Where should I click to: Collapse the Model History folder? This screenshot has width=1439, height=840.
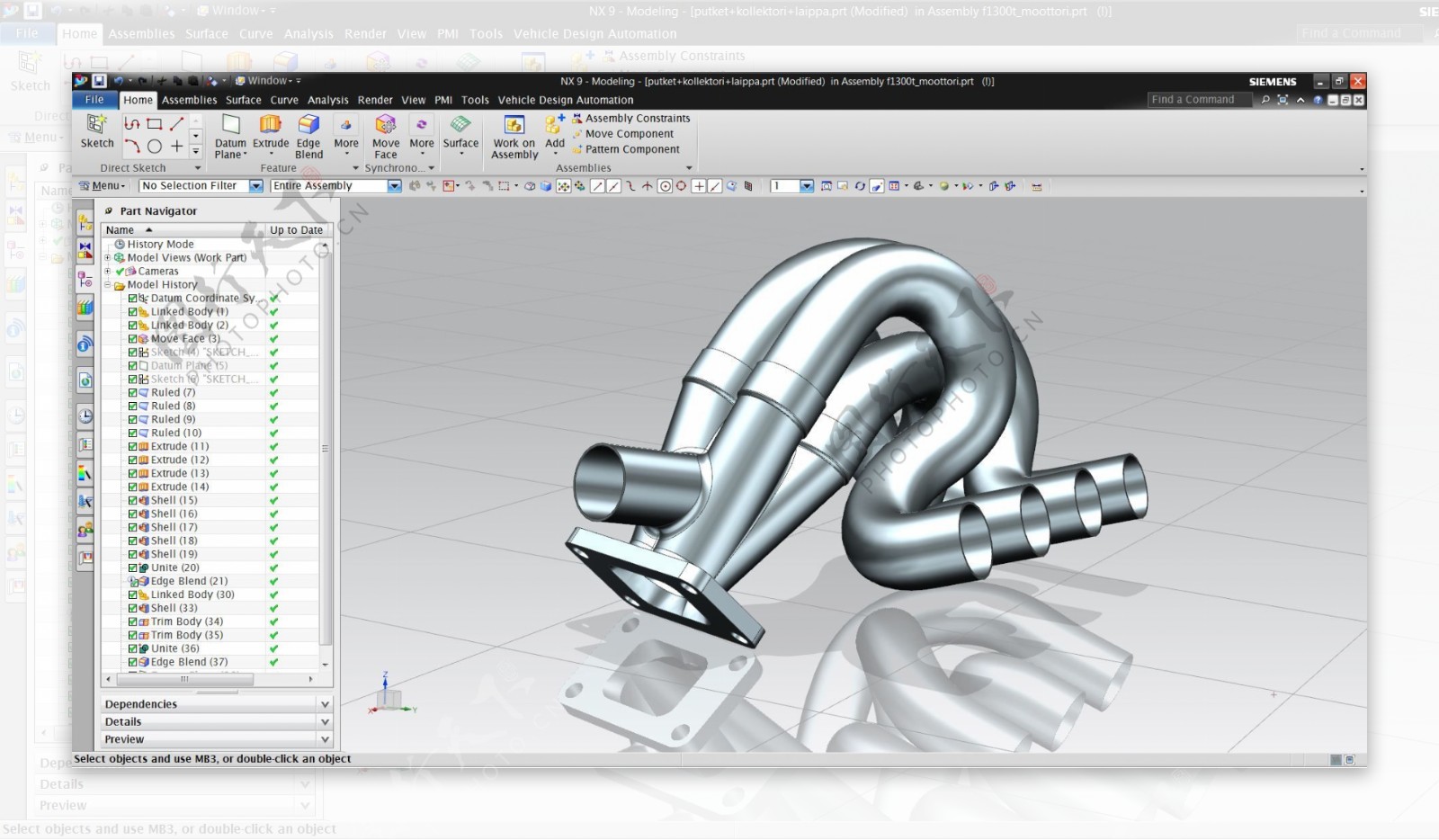click(108, 284)
